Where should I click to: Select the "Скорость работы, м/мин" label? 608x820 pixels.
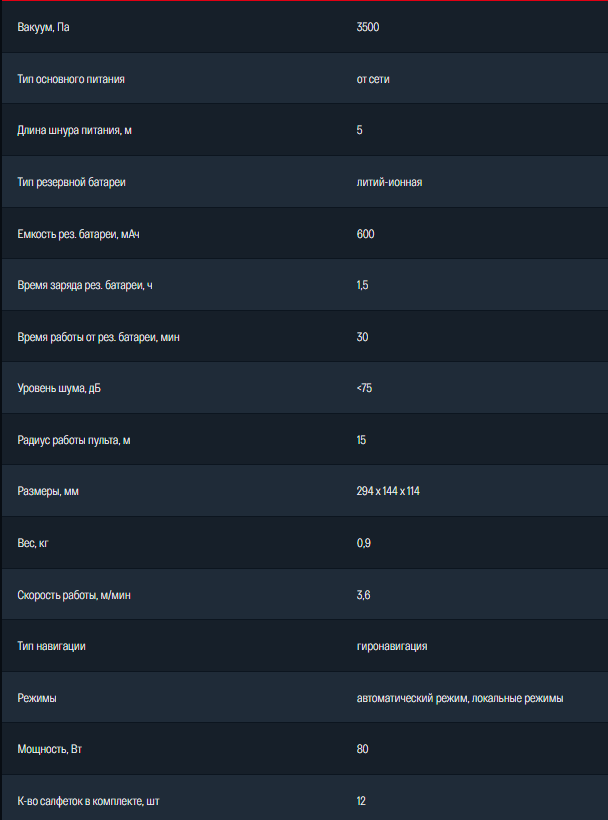74,595
